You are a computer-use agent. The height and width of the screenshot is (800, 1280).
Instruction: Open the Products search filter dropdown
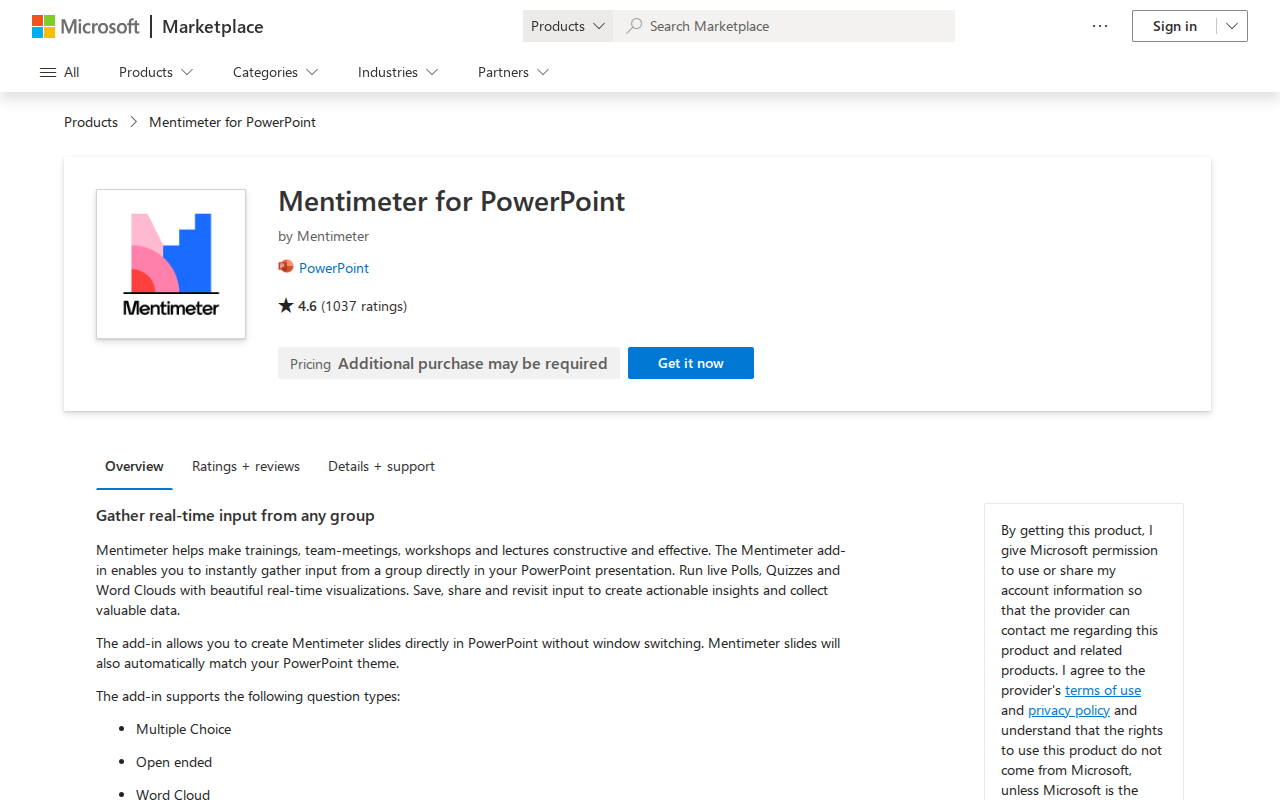click(568, 26)
